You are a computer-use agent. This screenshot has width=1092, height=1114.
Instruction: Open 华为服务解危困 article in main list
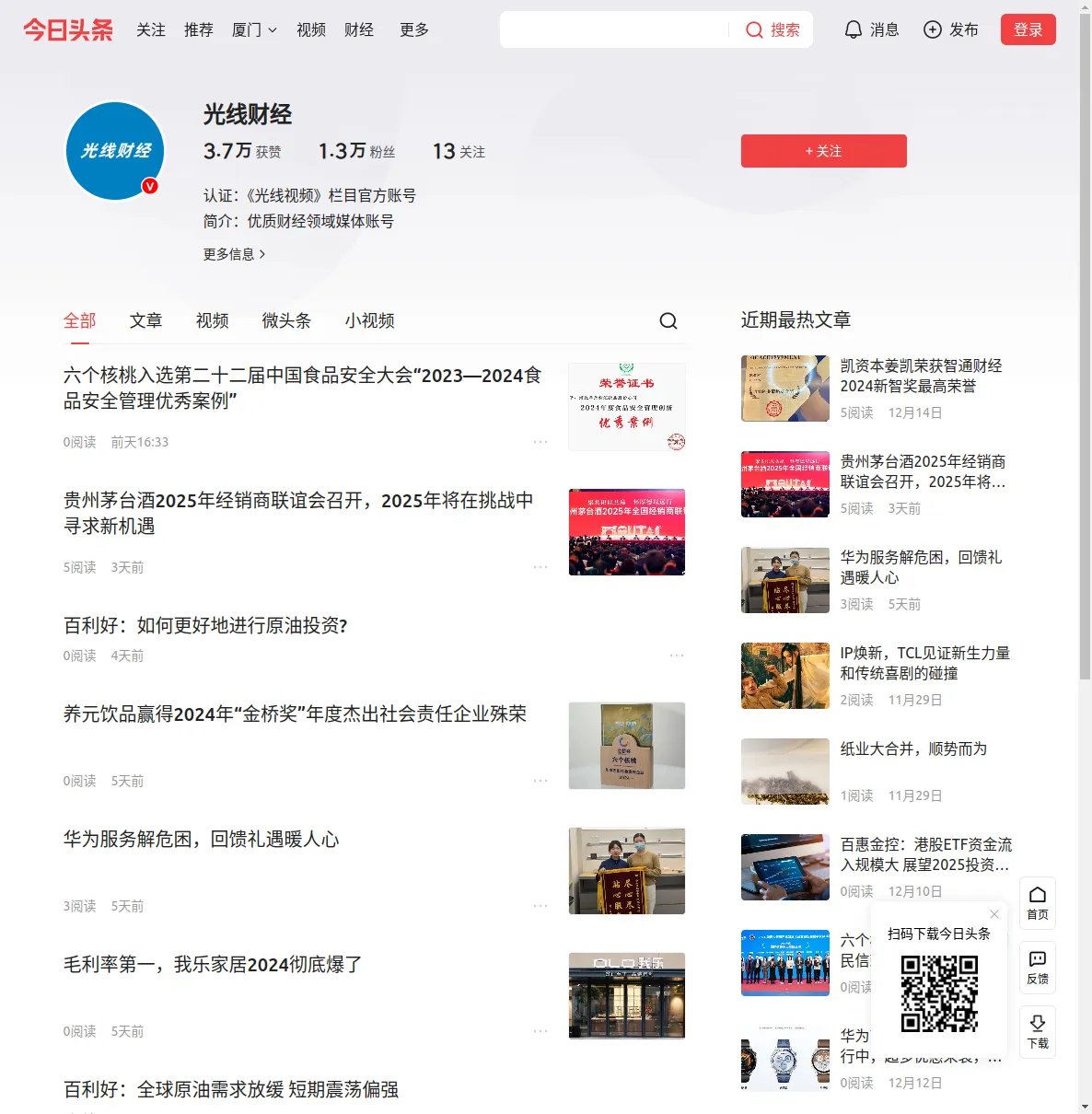coord(202,839)
